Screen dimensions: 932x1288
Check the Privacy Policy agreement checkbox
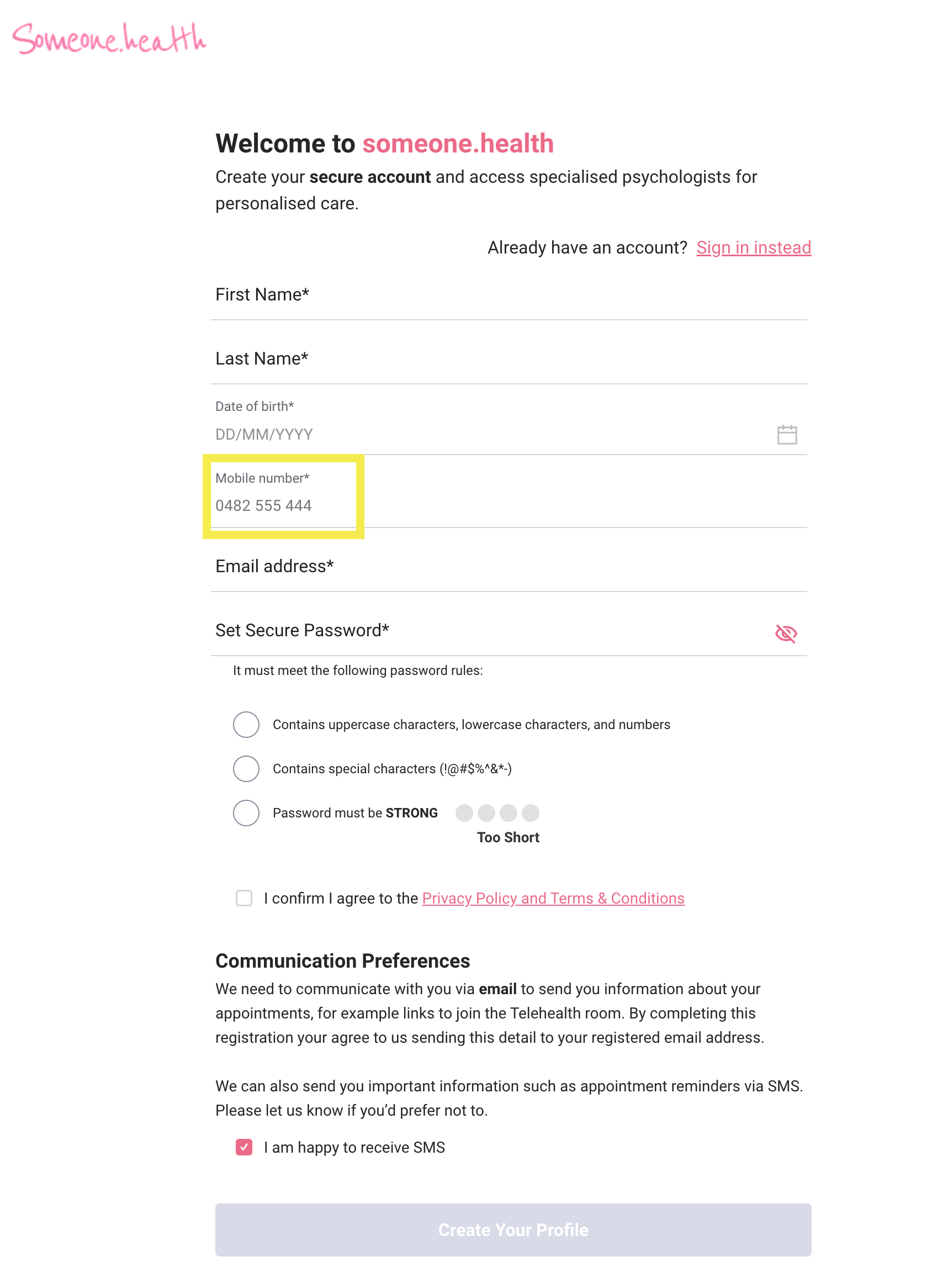point(244,899)
